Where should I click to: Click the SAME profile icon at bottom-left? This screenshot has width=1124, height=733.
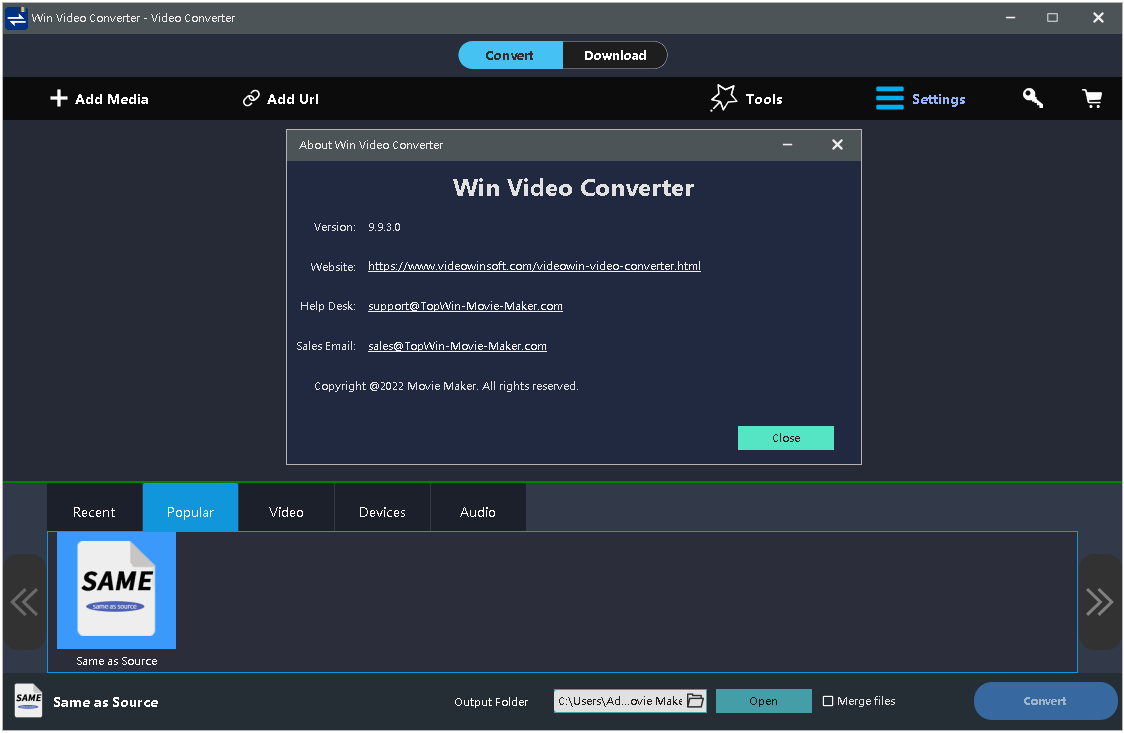(28, 699)
